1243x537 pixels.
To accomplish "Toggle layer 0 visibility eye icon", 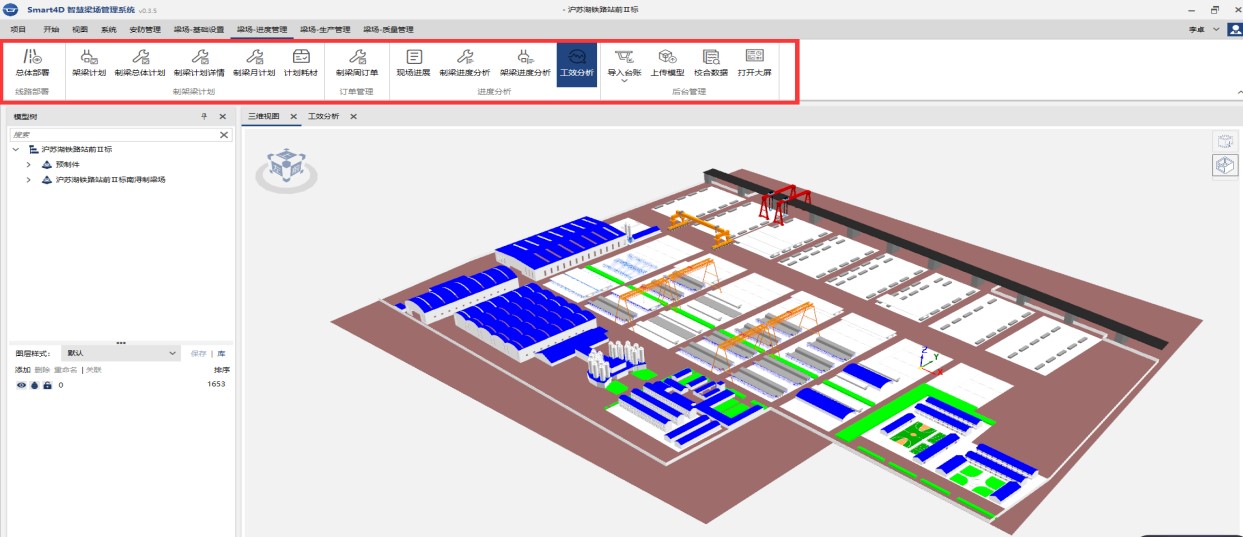I will point(21,385).
